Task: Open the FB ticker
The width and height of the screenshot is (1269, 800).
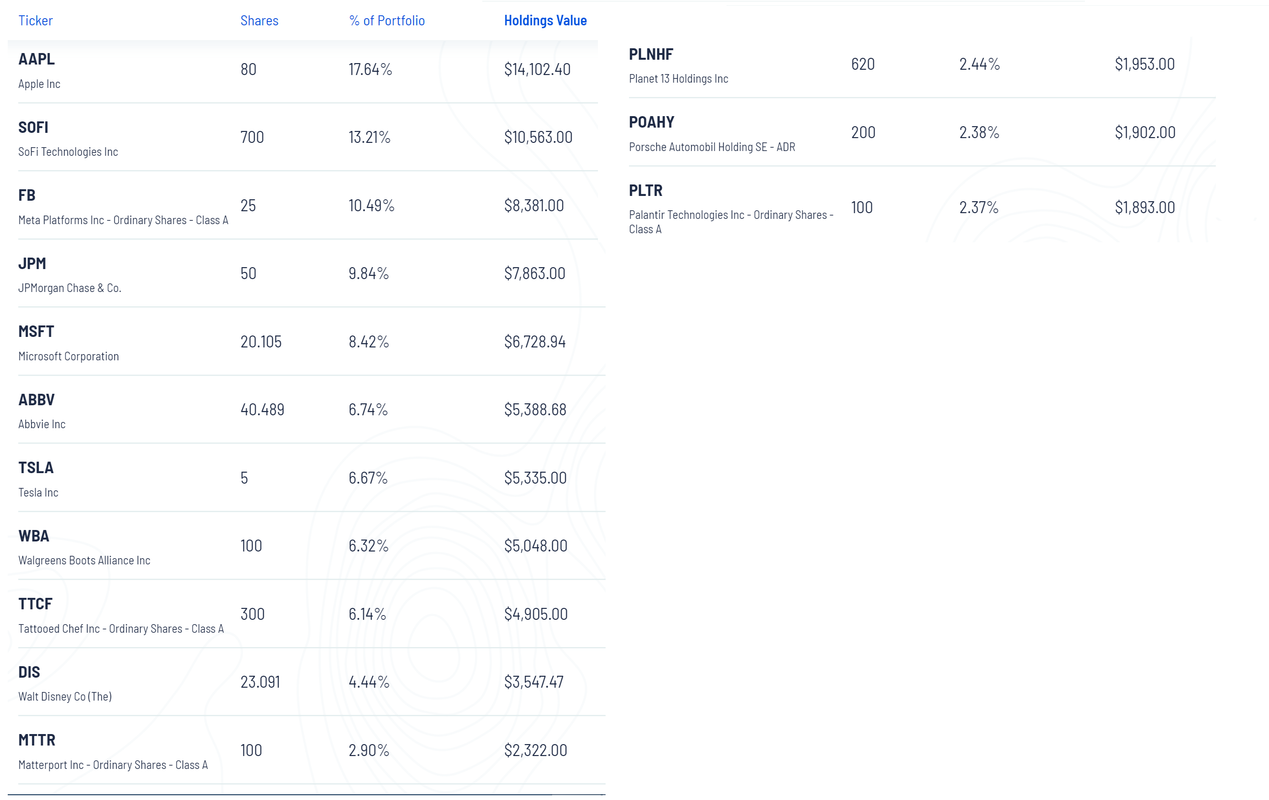Action: coord(27,195)
